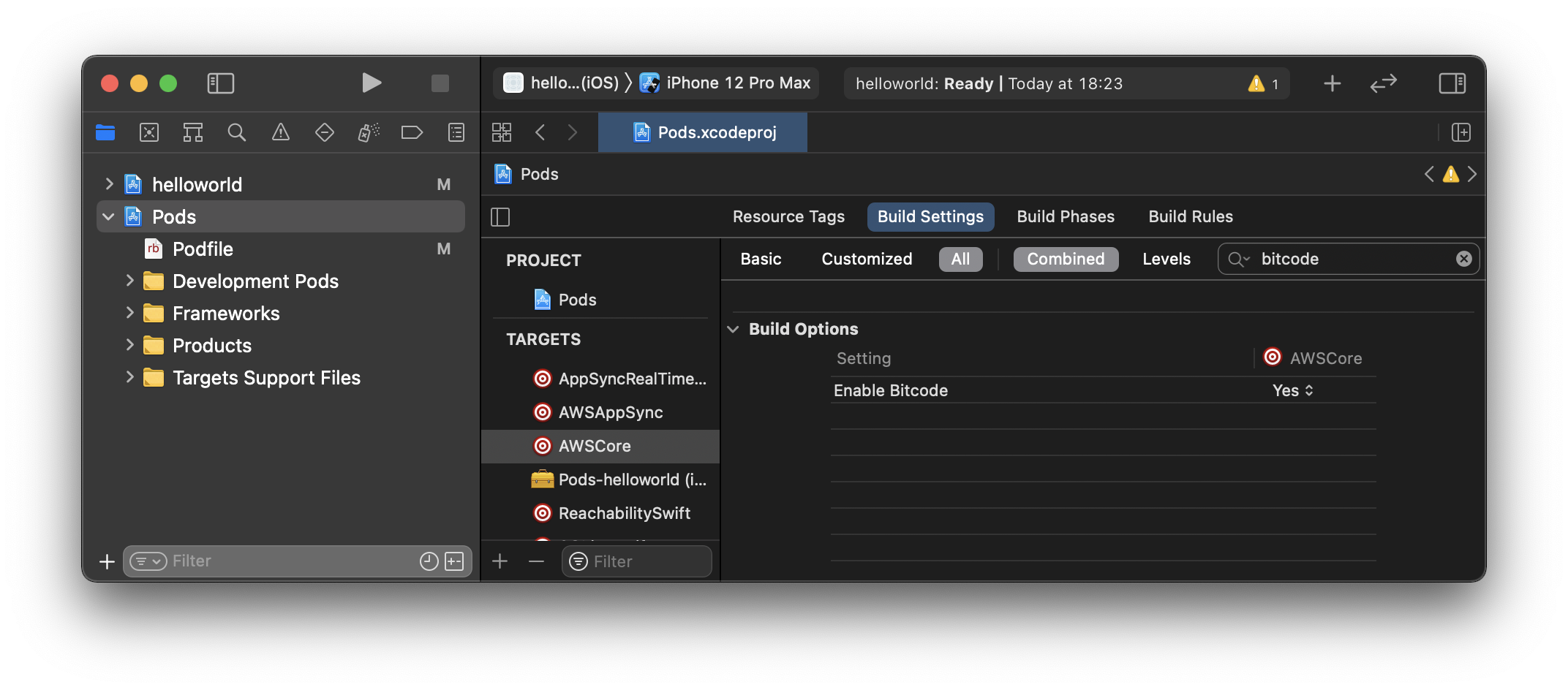The image size is (1568, 690).
Task: Jump to the next issue
Action: coord(1472,174)
